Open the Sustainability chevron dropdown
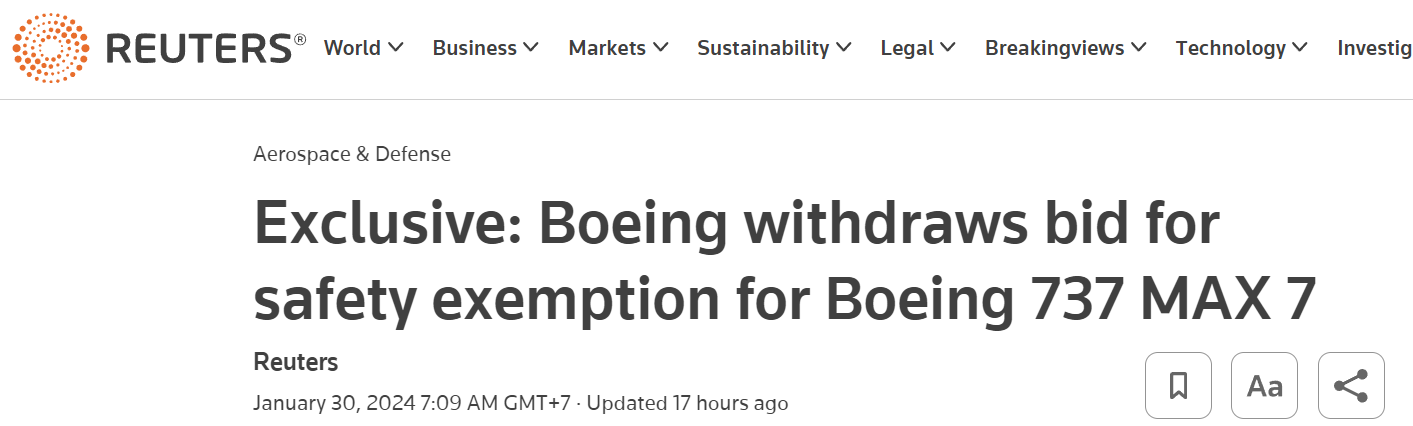The width and height of the screenshot is (1413, 426). [843, 48]
